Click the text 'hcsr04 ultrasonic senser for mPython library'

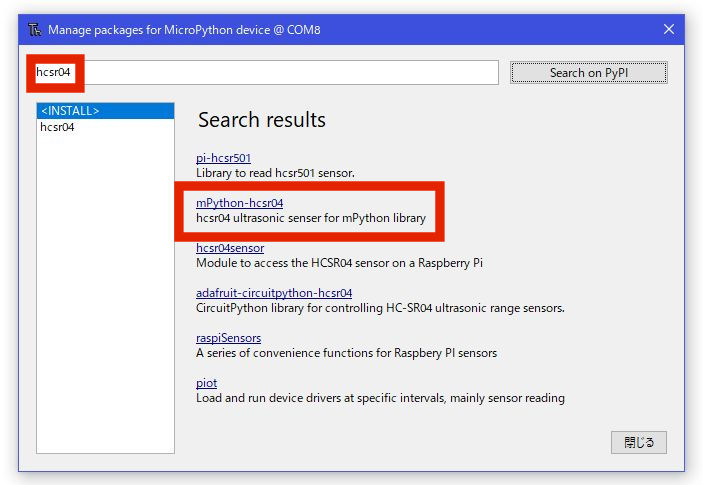tap(311, 218)
